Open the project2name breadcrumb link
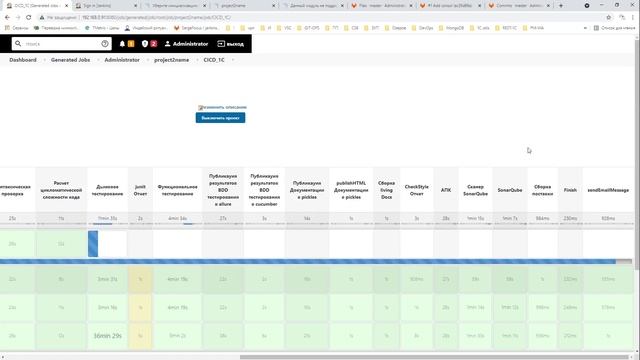 tap(171, 60)
